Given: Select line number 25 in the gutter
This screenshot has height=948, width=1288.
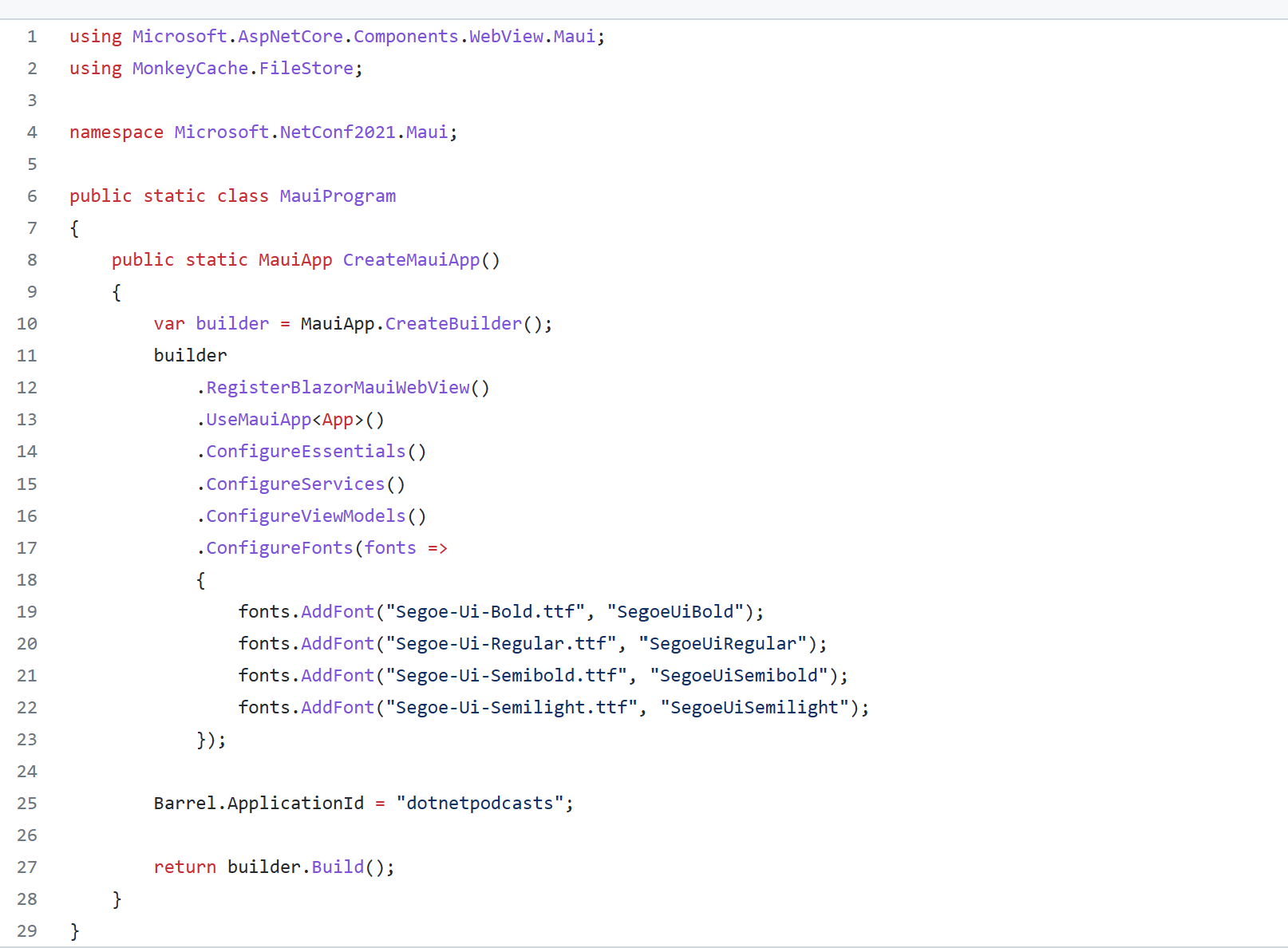Looking at the screenshot, I should click(27, 804).
